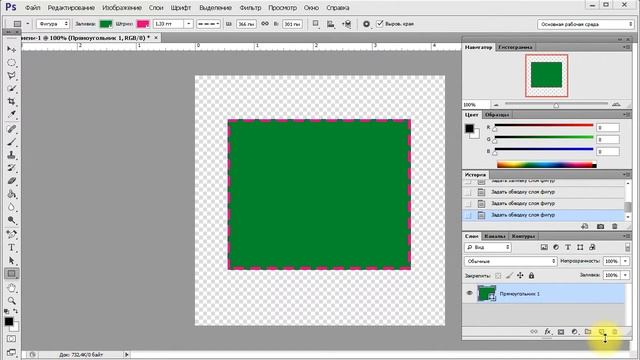Toggle lock transparent pixels
The width and height of the screenshot is (640, 360).
(498, 276)
